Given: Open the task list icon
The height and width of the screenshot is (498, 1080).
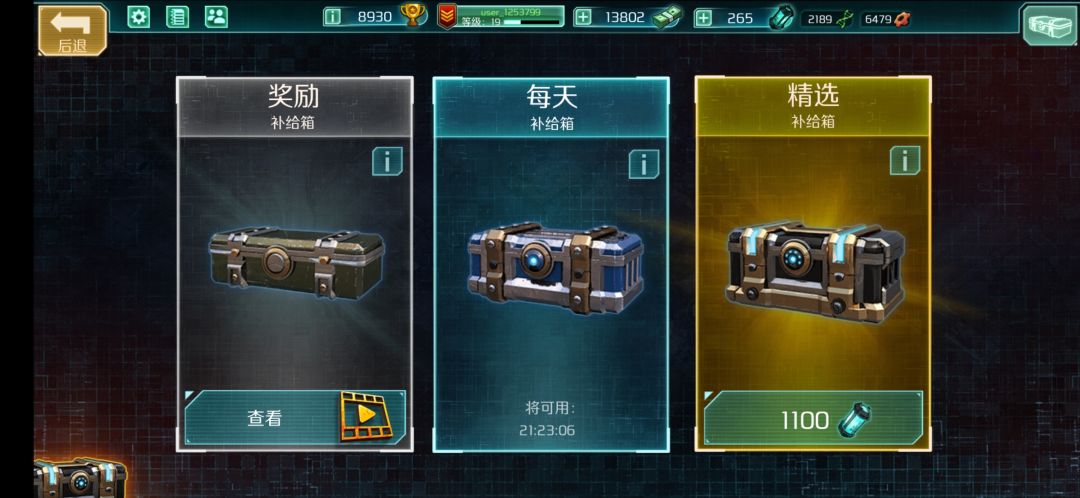Looking at the screenshot, I should (x=178, y=17).
